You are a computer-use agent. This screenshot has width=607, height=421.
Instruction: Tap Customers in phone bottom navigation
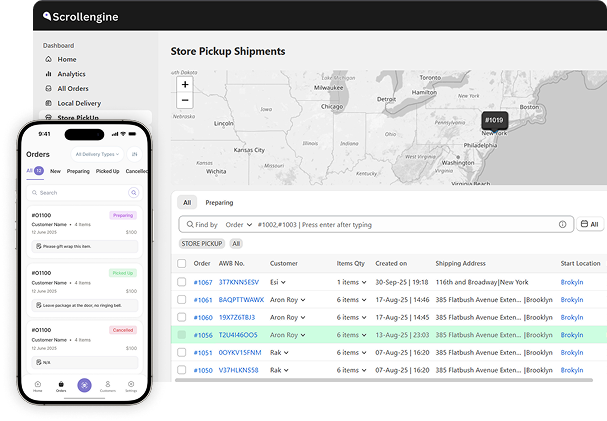coord(108,386)
